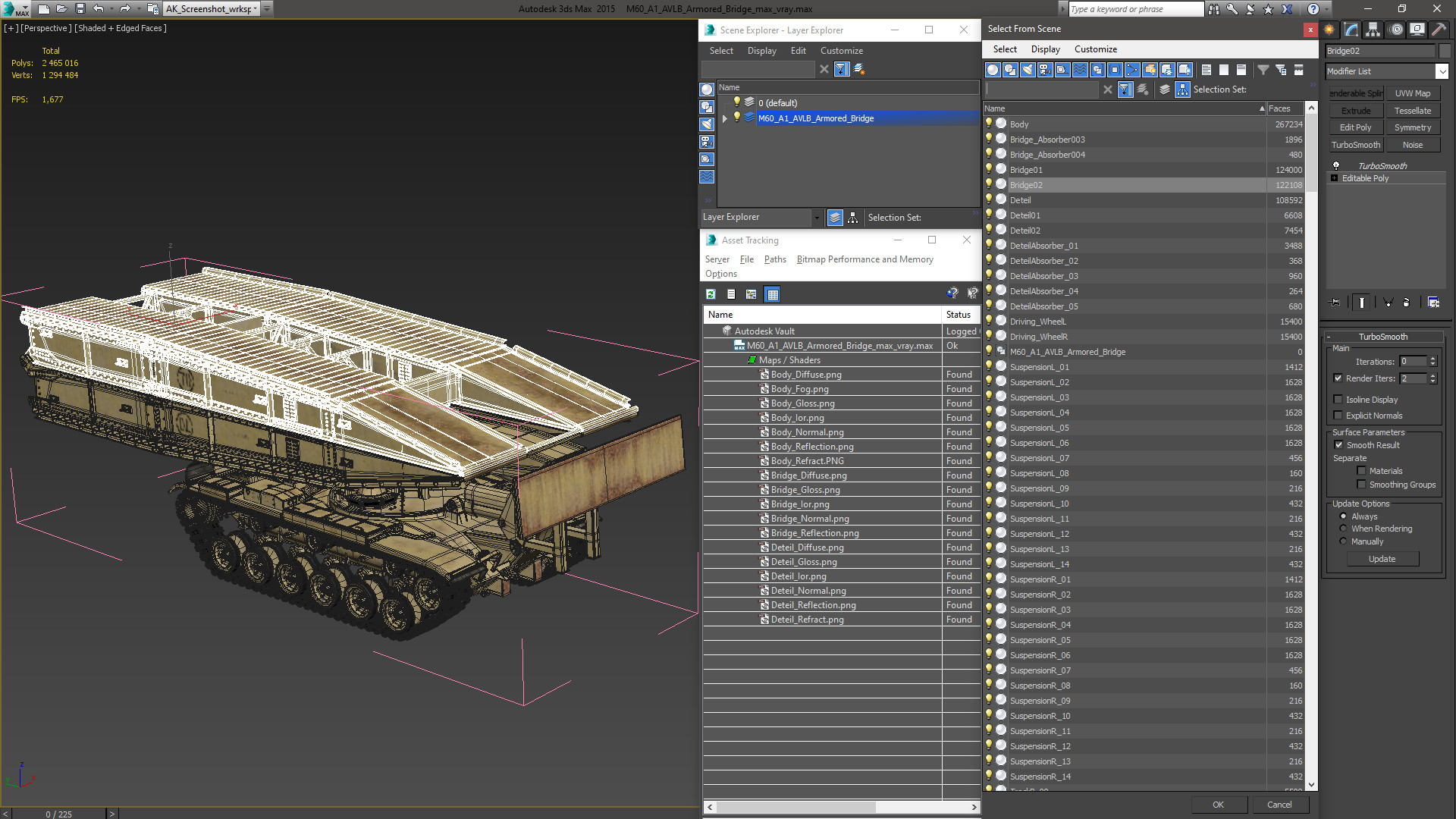Click the object color swatch beside Bridge02

point(1444,51)
